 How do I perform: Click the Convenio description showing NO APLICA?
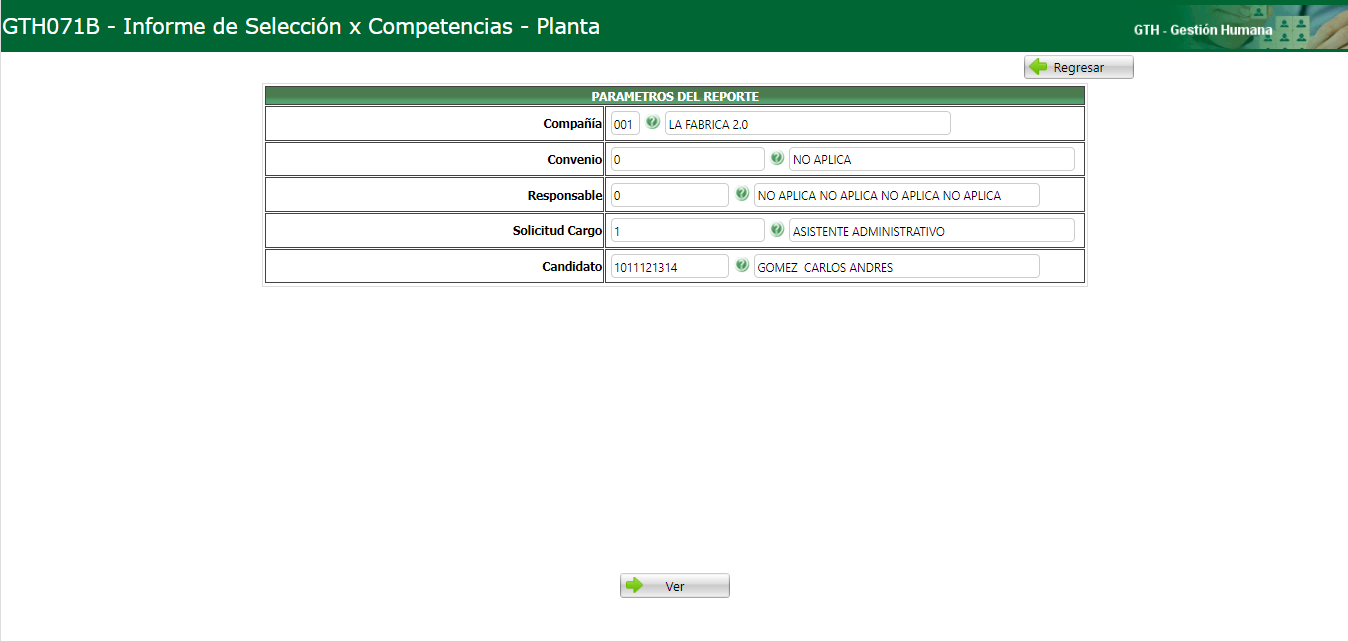click(x=931, y=158)
